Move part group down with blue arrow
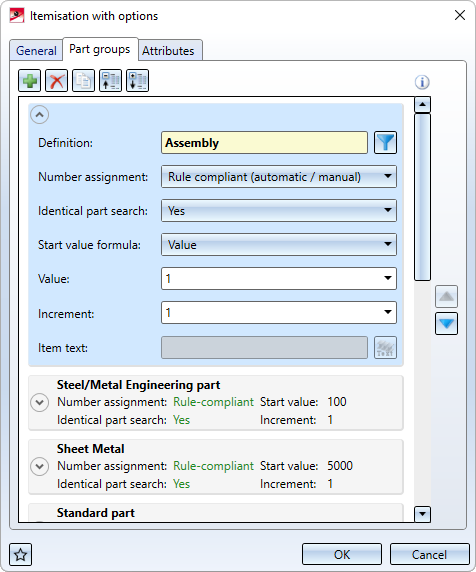The image size is (476, 572). point(446,324)
